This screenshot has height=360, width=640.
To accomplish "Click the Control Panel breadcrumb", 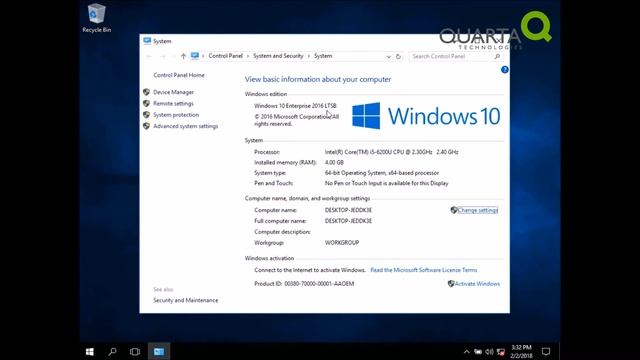I will tap(225, 56).
